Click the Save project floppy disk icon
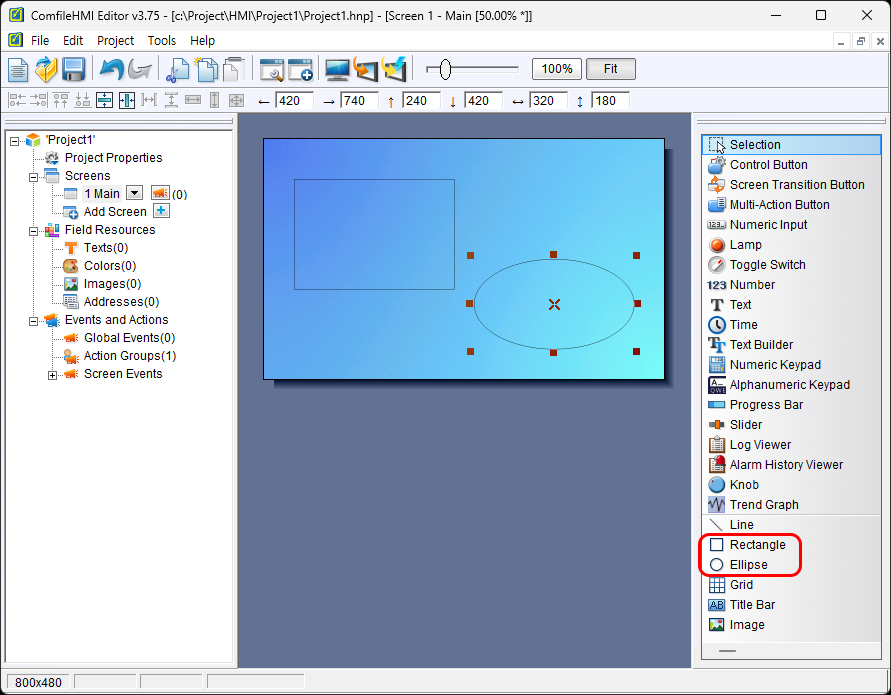Viewport: 891px width, 695px height. tap(73, 69)
